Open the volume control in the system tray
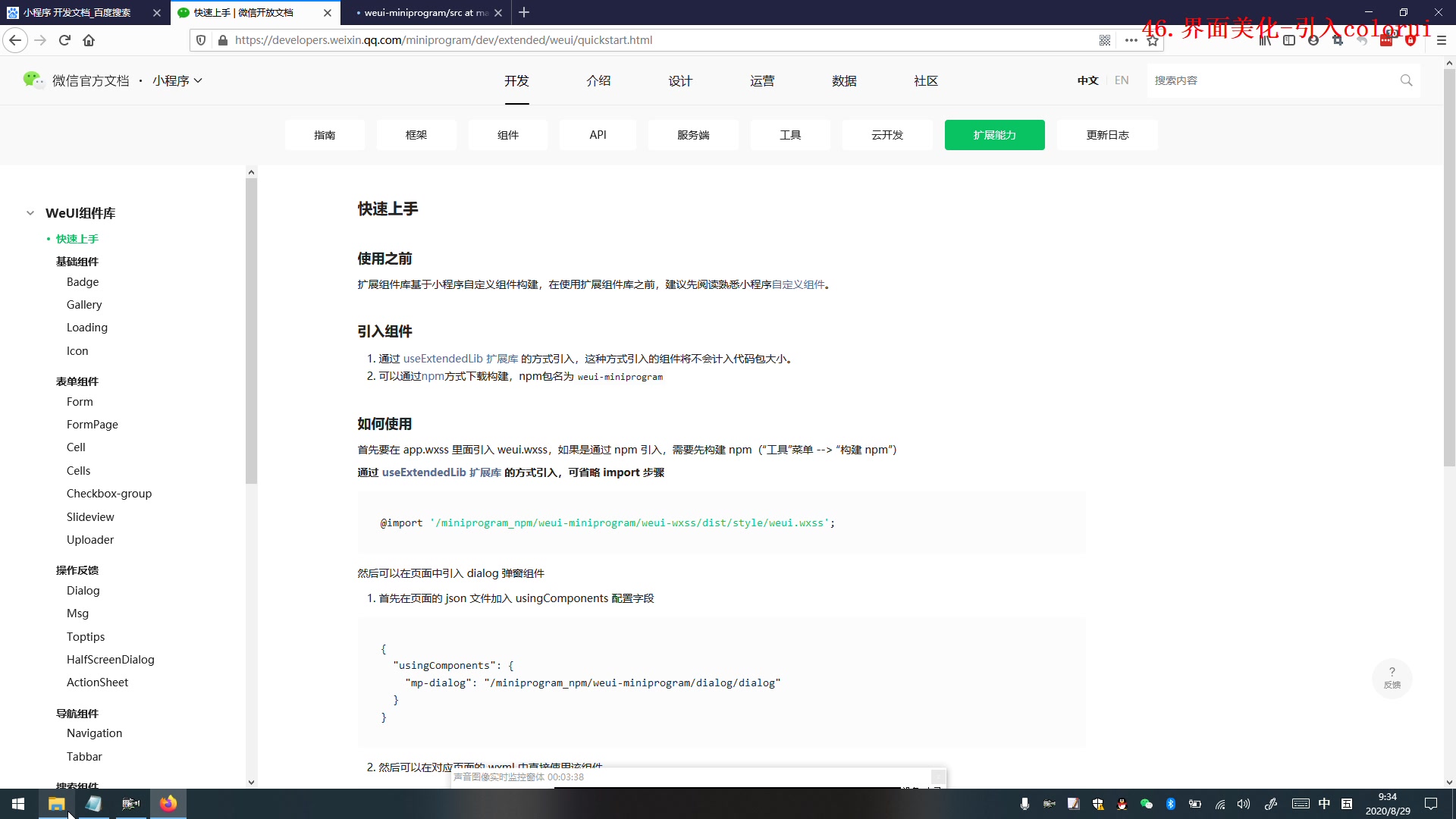 click(x=1244, y=804)
